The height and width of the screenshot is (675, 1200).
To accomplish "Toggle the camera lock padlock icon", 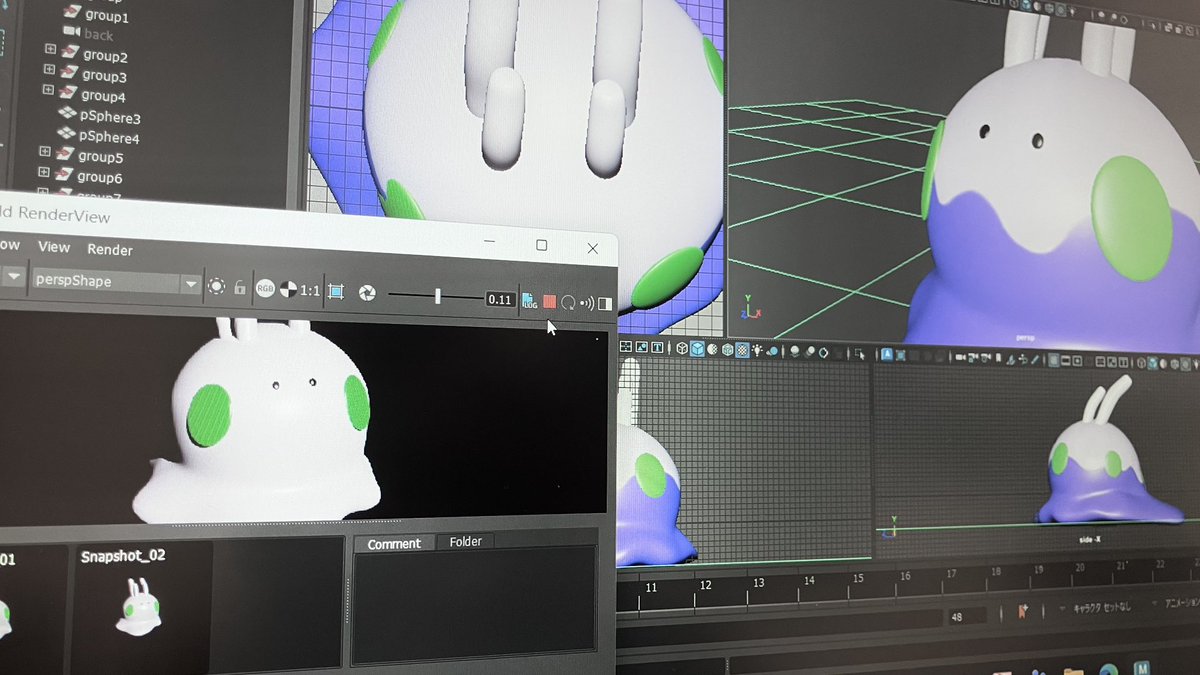I will coord(240,288).
